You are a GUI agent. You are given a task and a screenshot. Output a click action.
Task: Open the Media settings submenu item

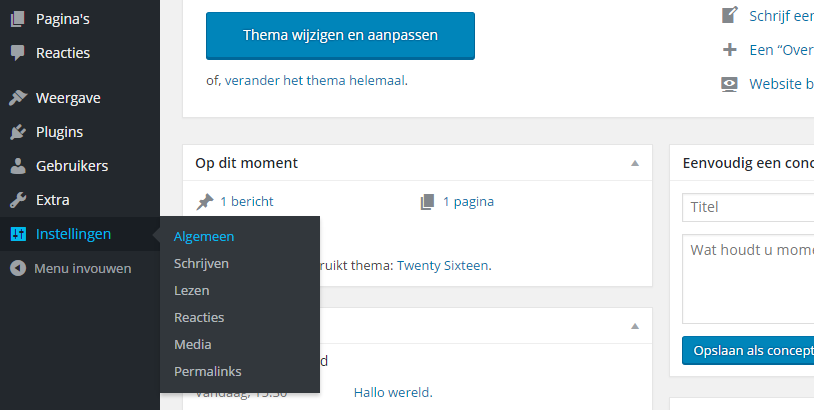click(x=192, y=344)
